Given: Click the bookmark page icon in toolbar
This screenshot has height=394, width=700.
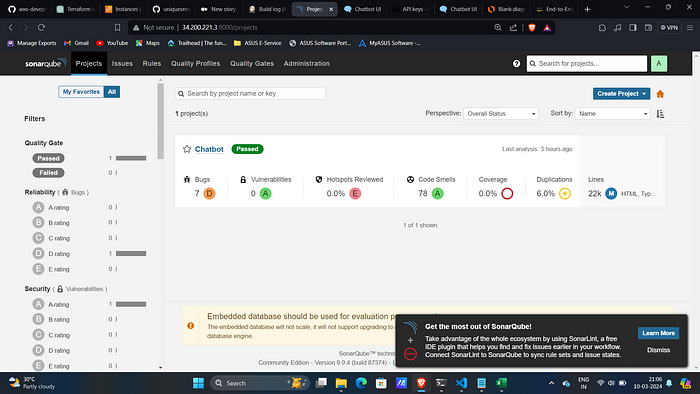Looking at the screenshot, I should point(117,27).
